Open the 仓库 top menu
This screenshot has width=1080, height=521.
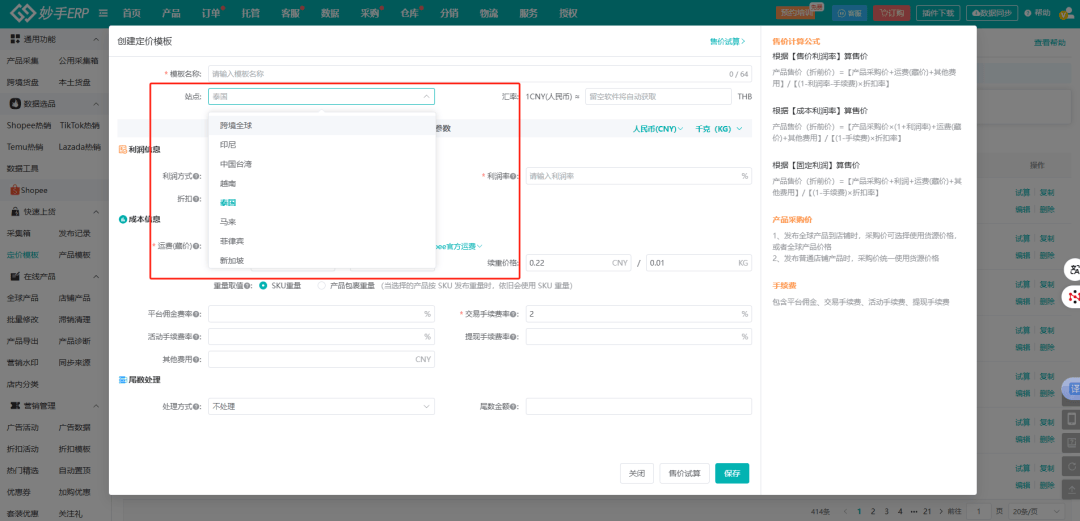409,13
